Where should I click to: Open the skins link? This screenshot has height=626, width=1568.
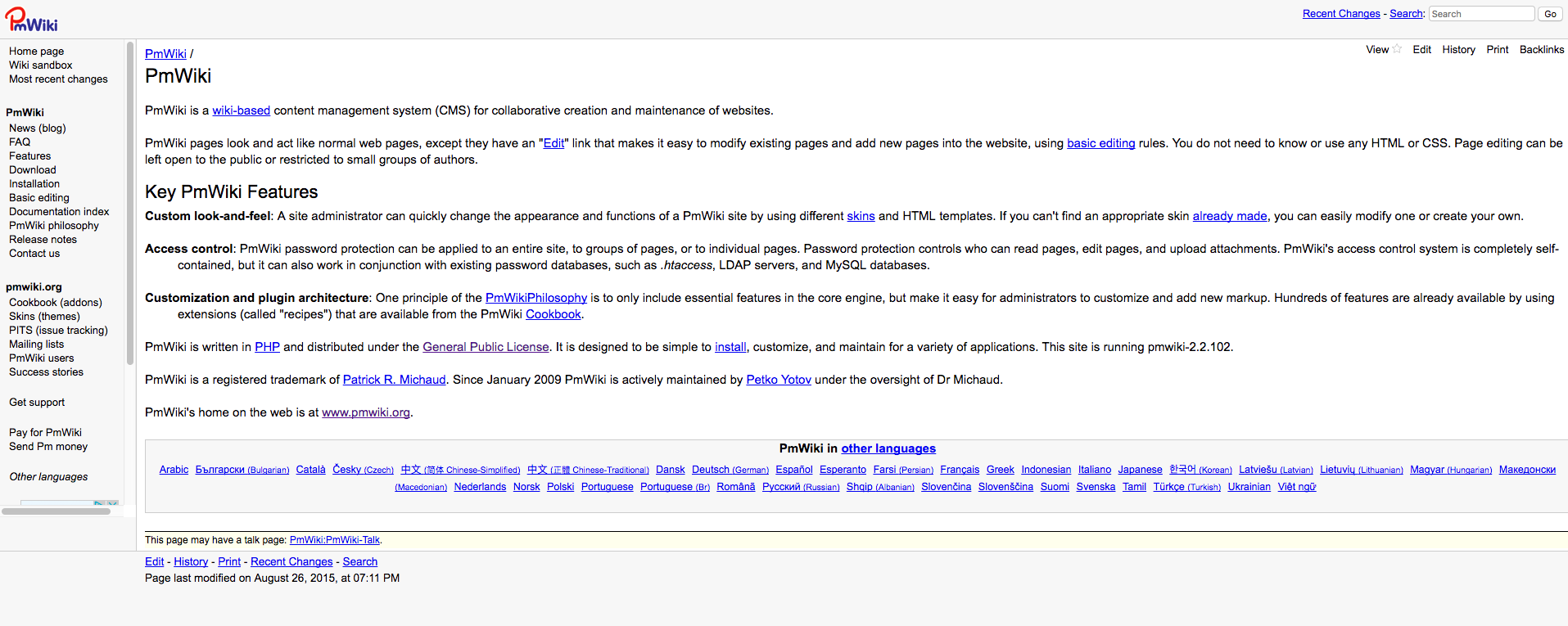click(x=861, y=216)
